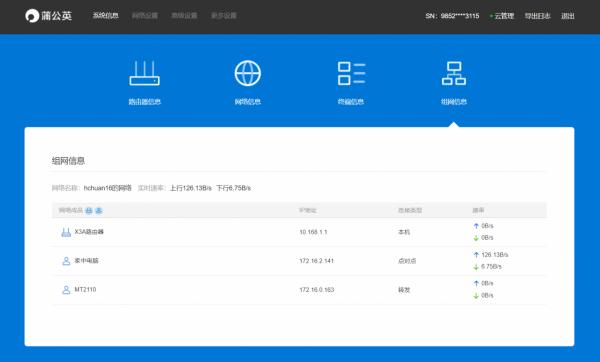Screen dimensions: 600x362
Task: Select the X3A路由器 member name
Action: (89, 232)
